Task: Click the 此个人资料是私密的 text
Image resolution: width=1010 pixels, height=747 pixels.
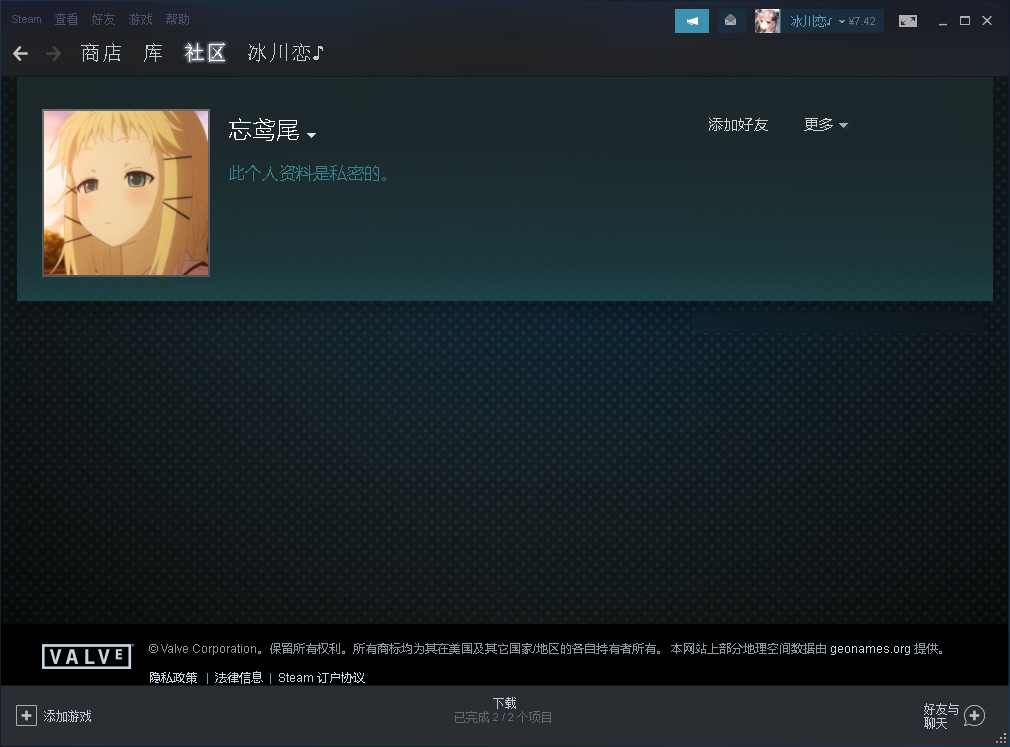Action: click(x=309, y=173)
